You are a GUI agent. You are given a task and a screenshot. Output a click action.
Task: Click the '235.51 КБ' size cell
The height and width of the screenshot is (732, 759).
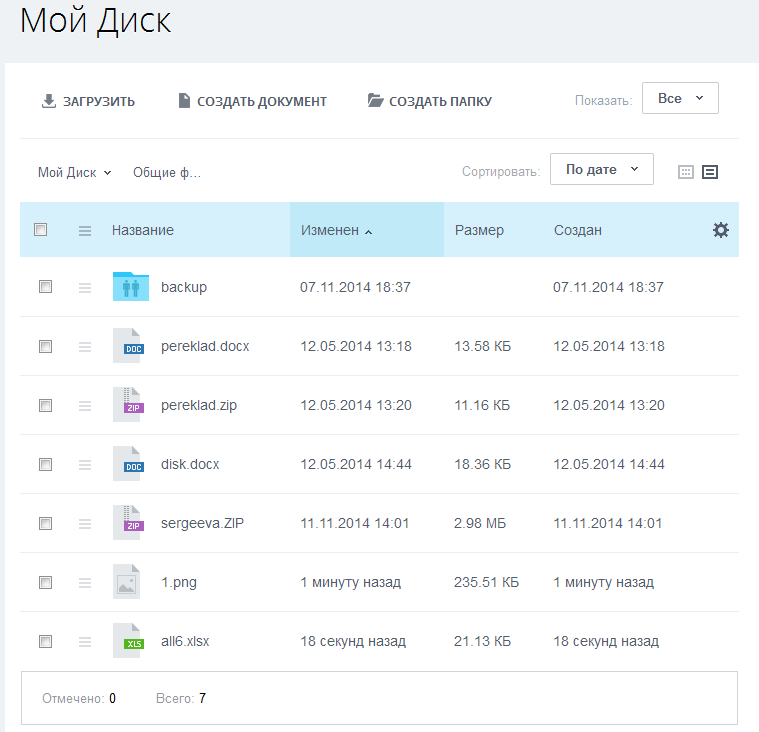(x=486, y=582)
